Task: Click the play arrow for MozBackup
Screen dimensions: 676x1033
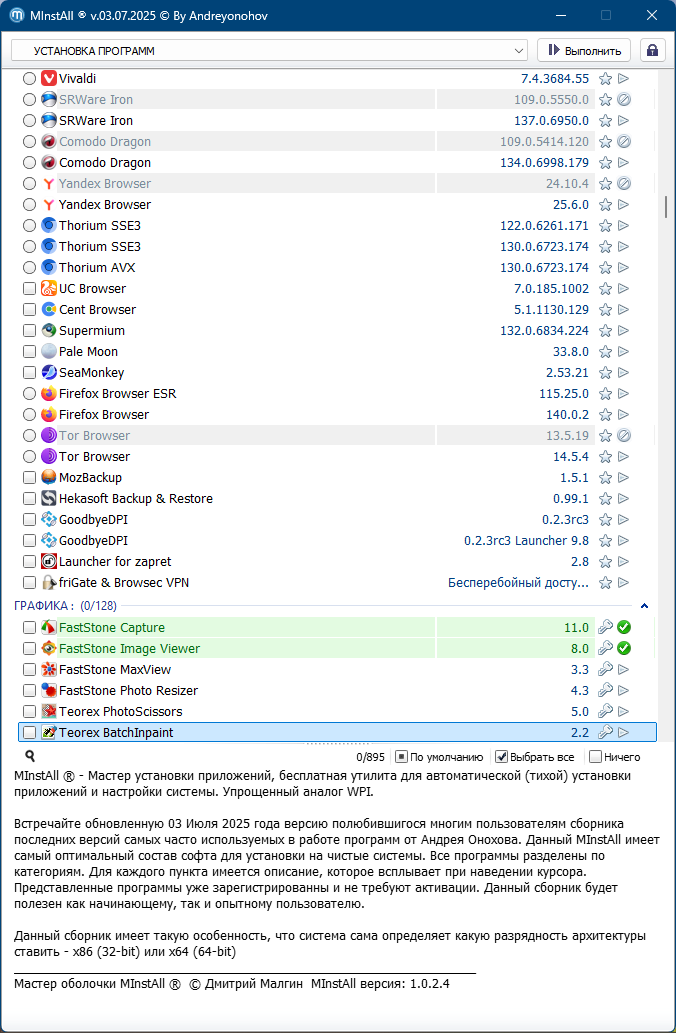Action: (623, 478)
